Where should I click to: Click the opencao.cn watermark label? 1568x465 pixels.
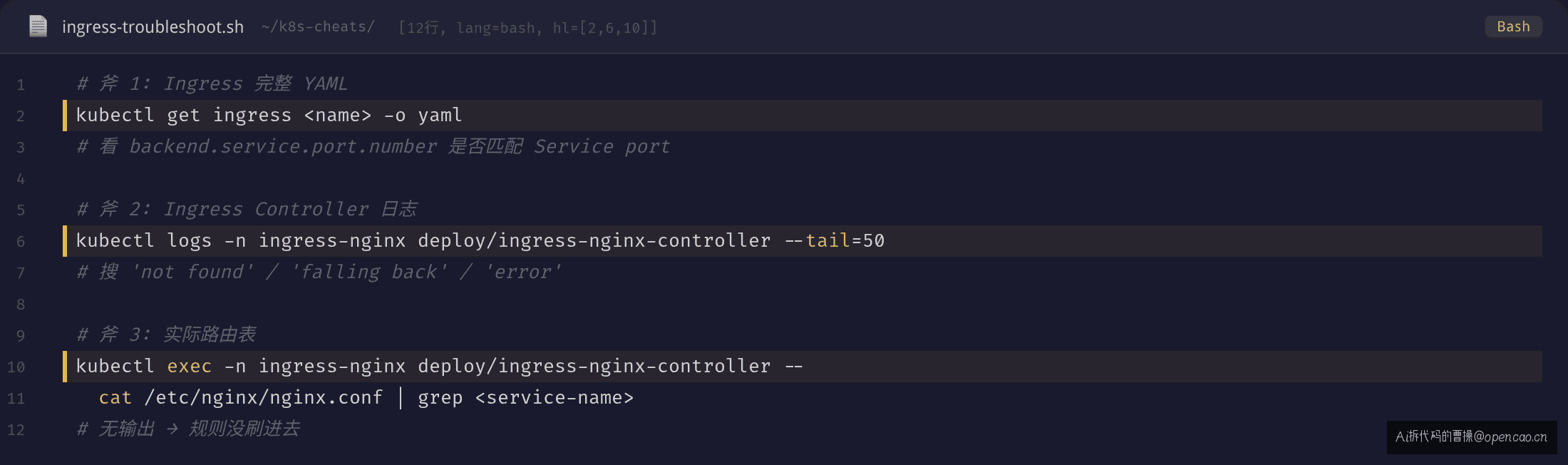[1472, 436]
